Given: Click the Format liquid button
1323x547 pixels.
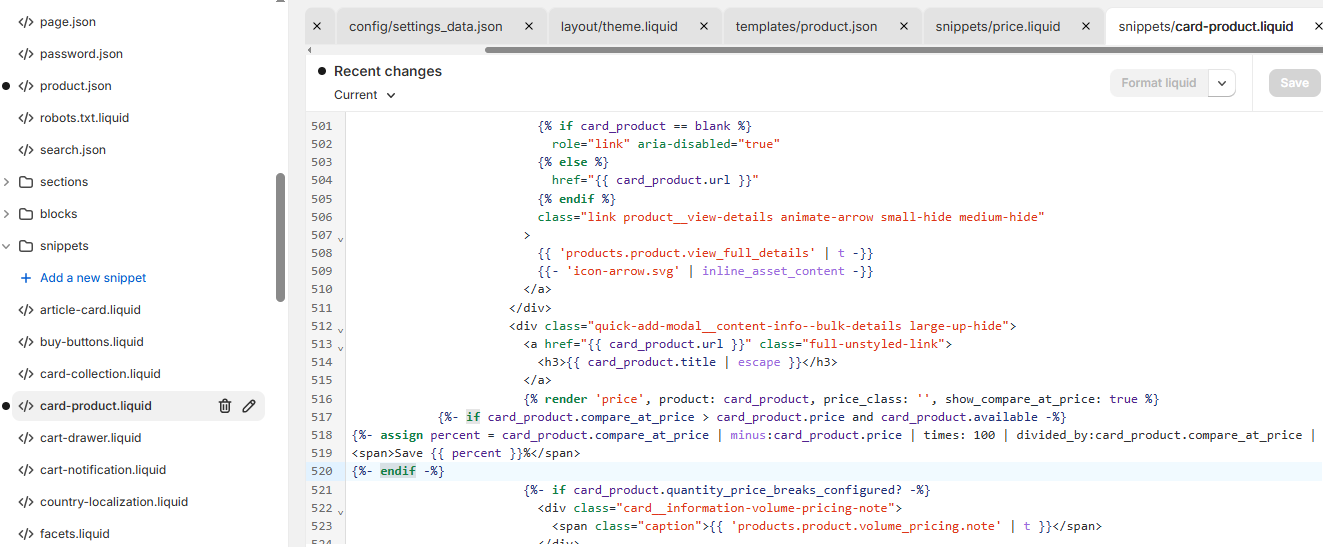Looking at the screenshot, I should [1158, 83].
